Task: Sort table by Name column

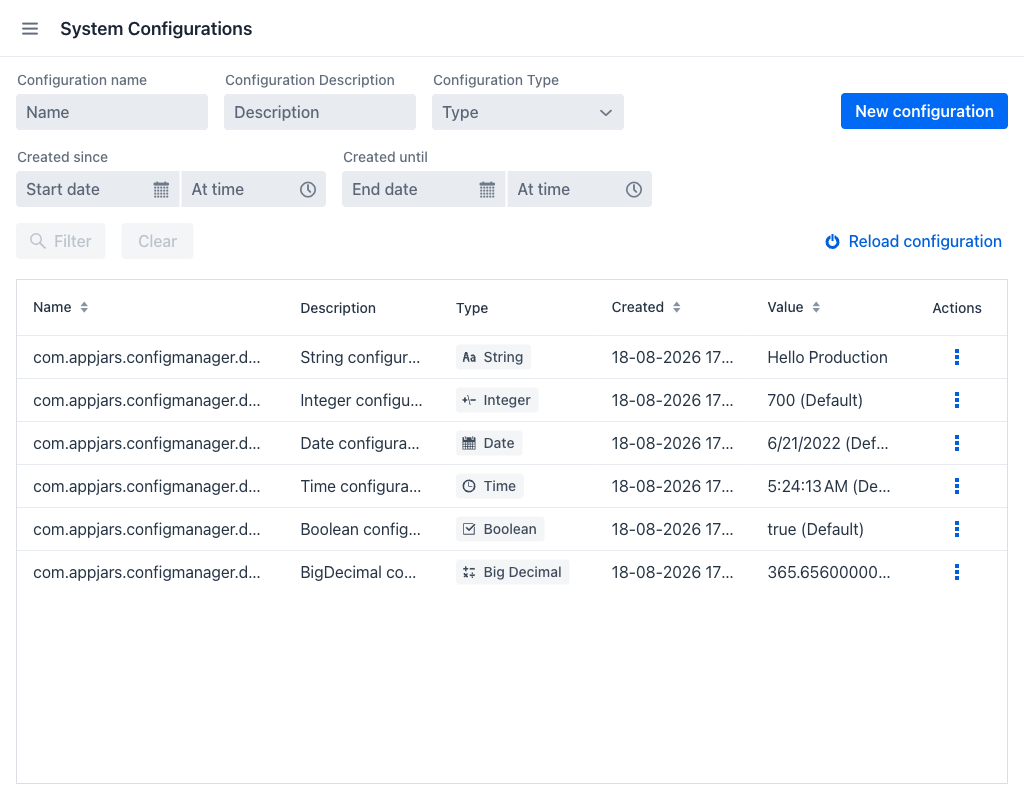Action: (x=60, y=308)
